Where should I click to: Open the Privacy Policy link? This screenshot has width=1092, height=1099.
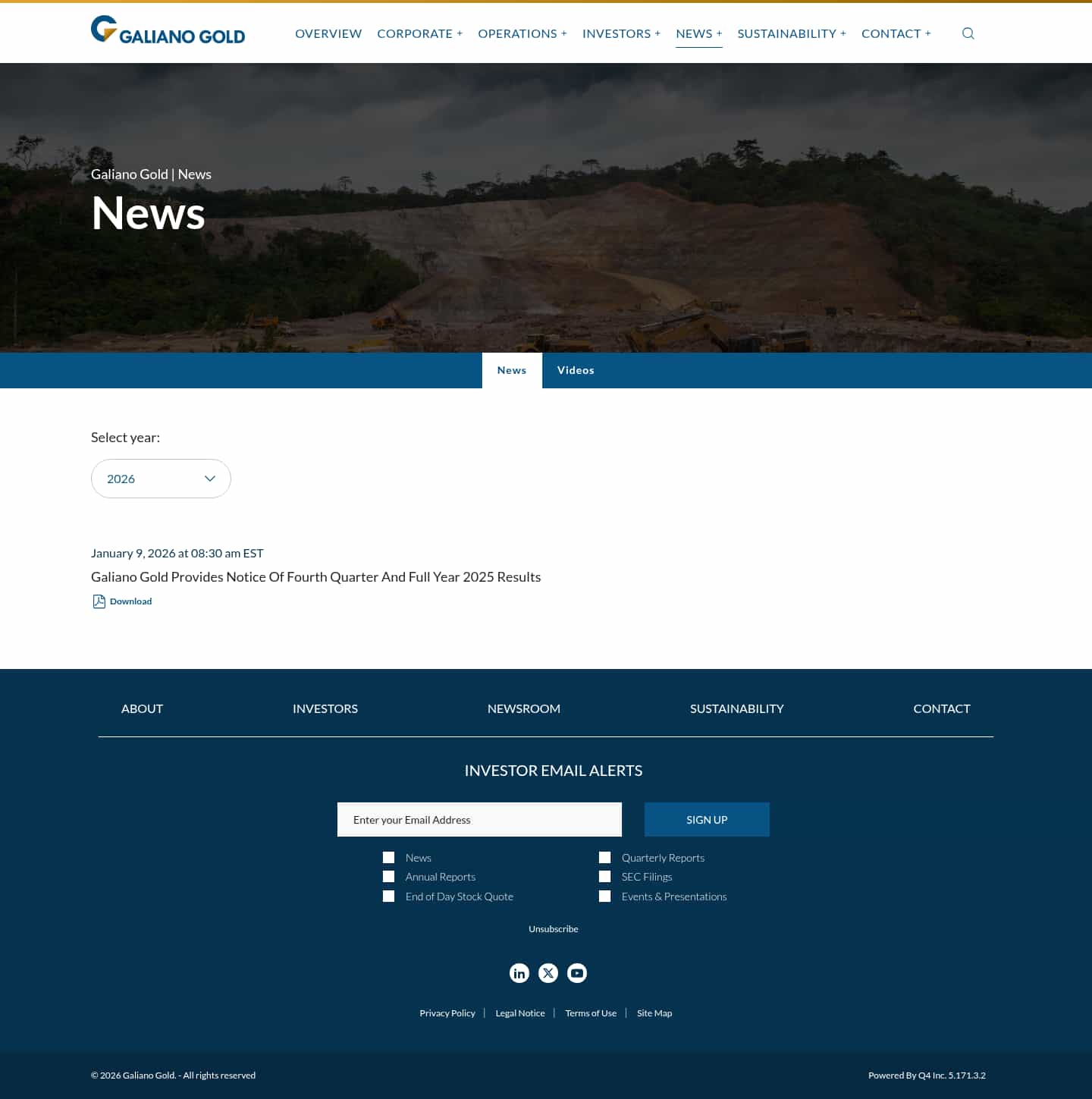click(x=447, y=1013)
